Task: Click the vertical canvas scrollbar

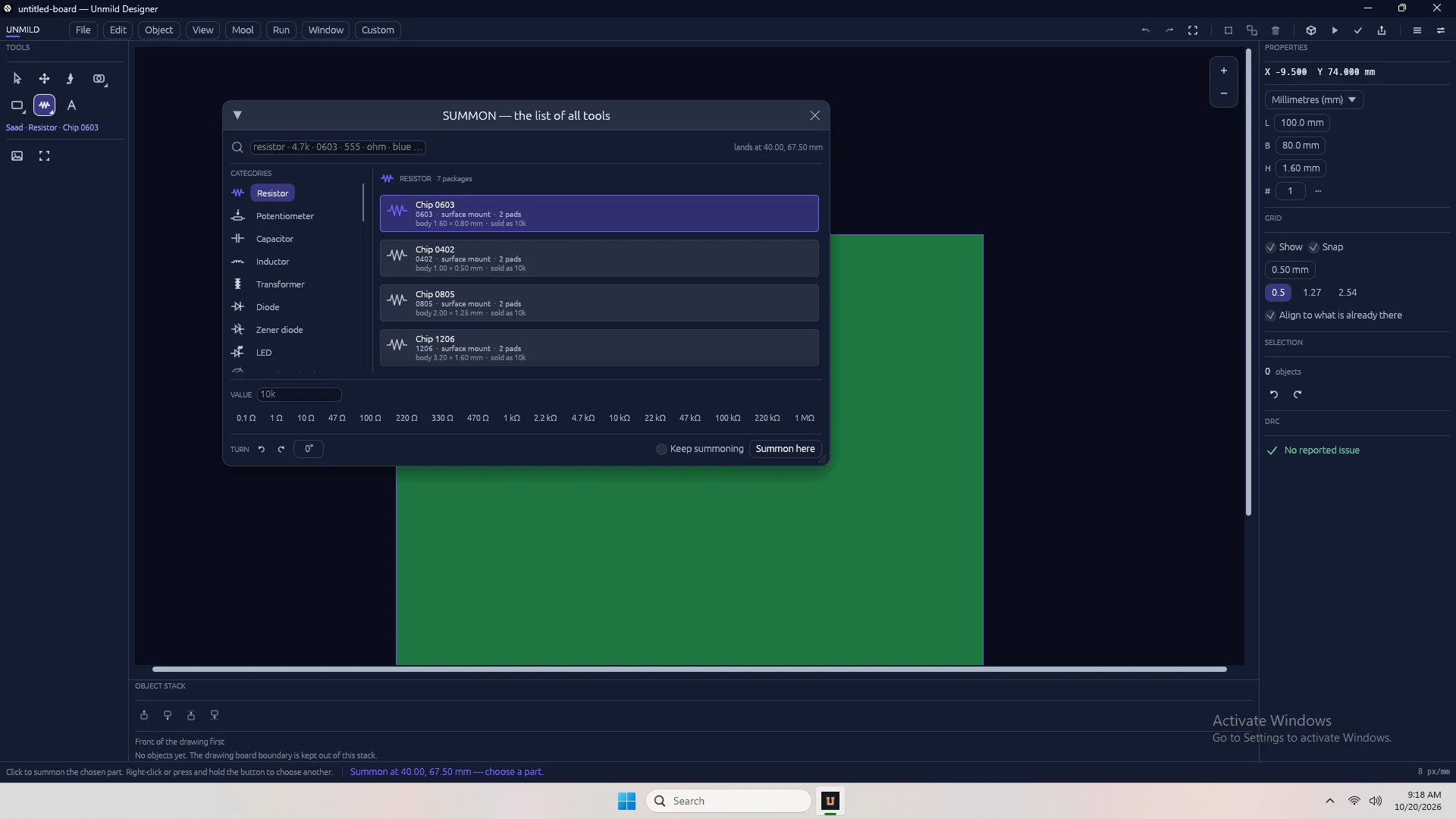Action: click(1248, 283)
